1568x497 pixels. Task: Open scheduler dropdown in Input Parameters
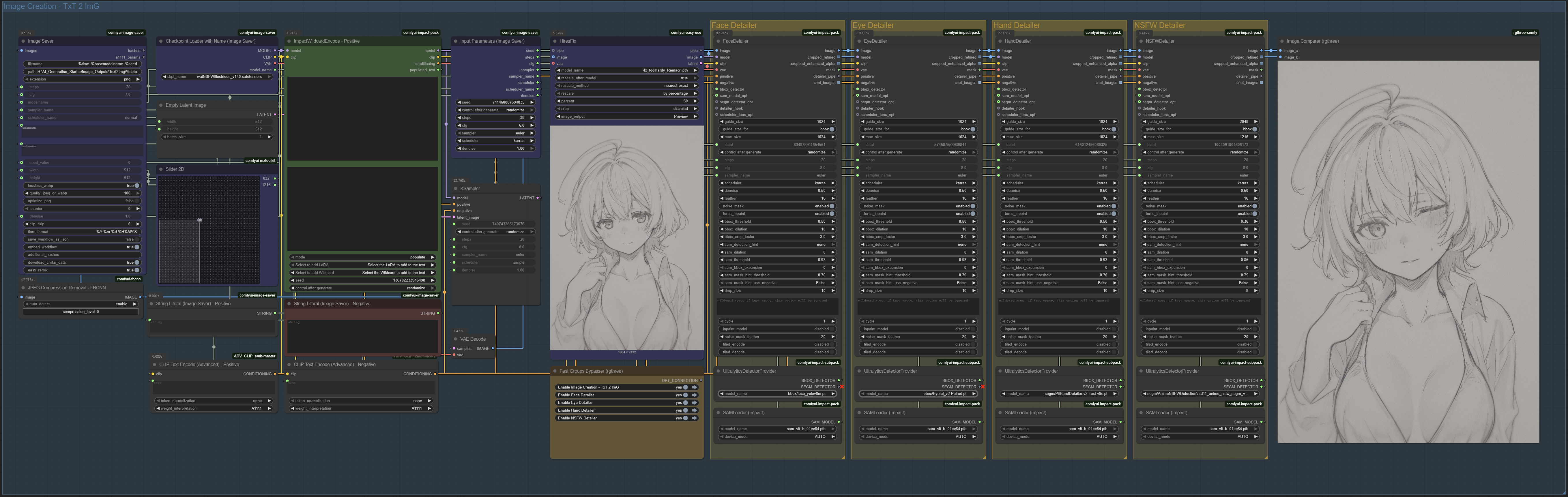[495, 140]
